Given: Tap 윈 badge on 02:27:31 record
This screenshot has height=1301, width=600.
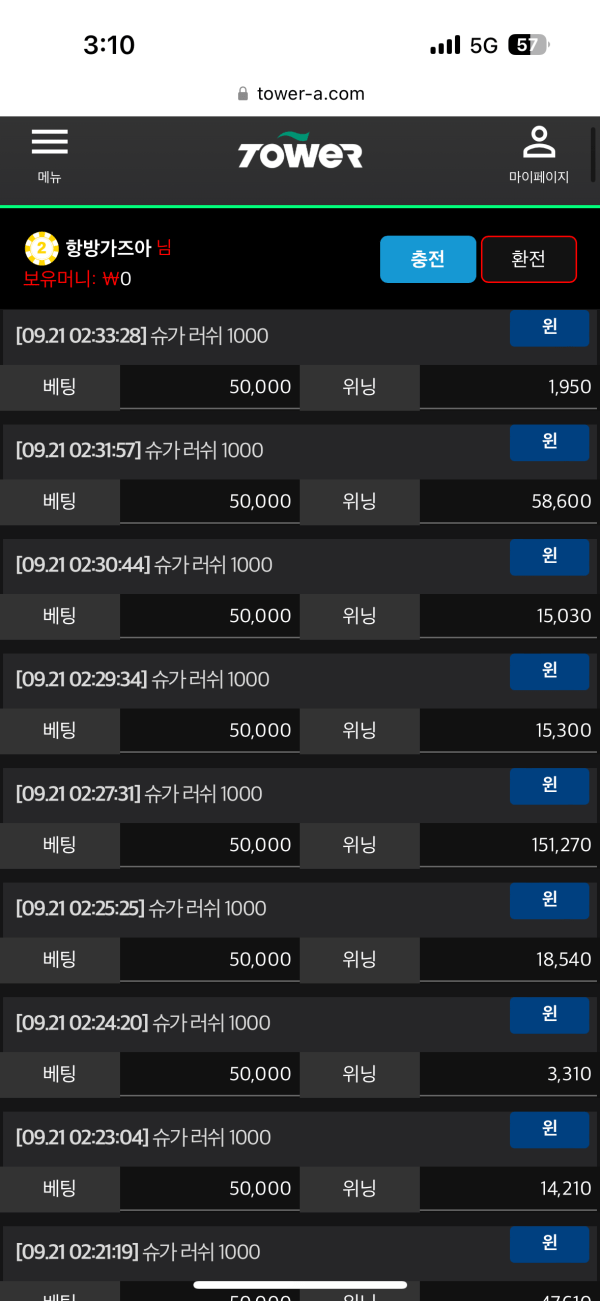Looking at the screenshot, I should 549,786.
